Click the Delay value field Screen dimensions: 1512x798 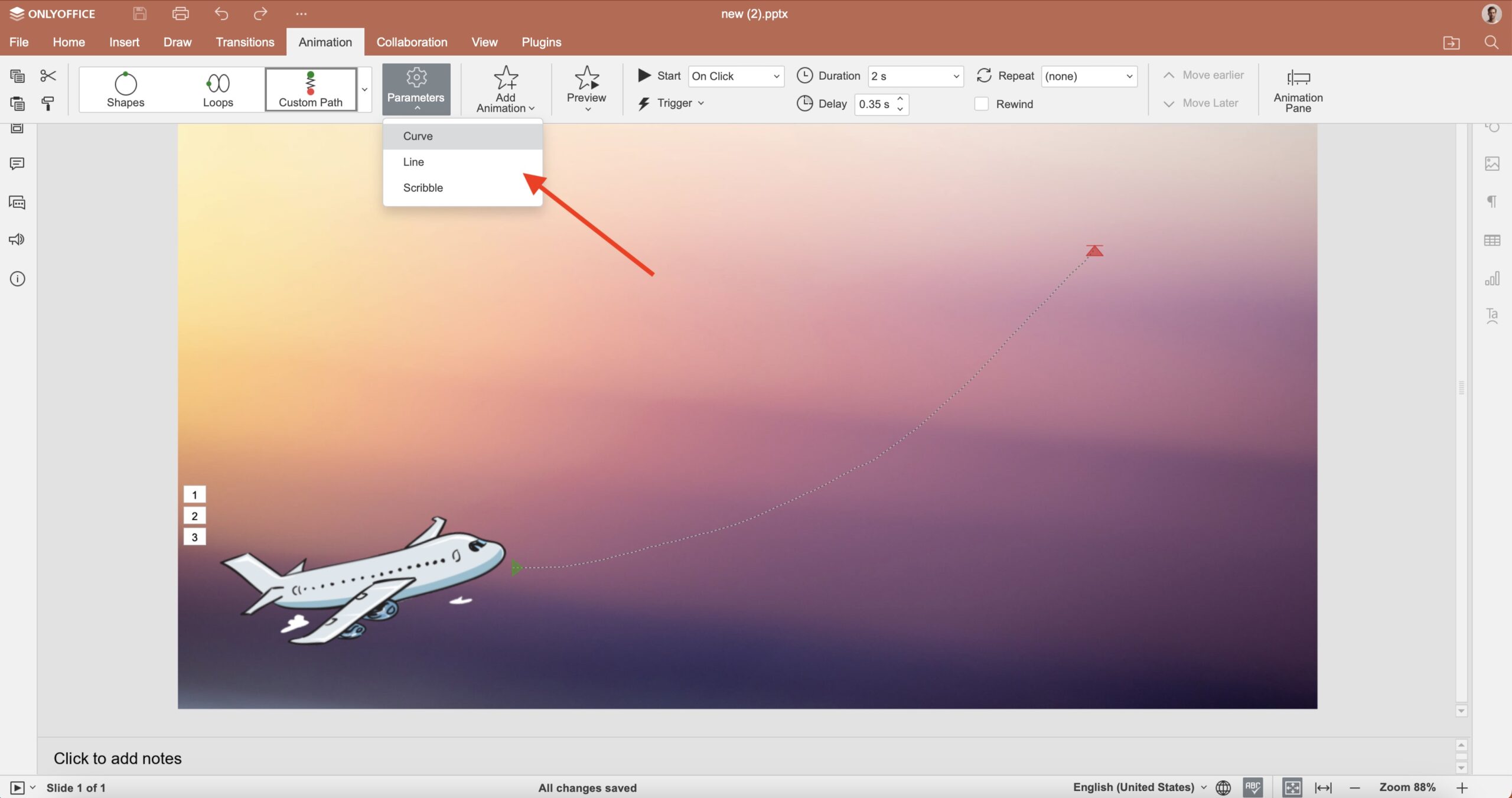click(x=875, y=104)
